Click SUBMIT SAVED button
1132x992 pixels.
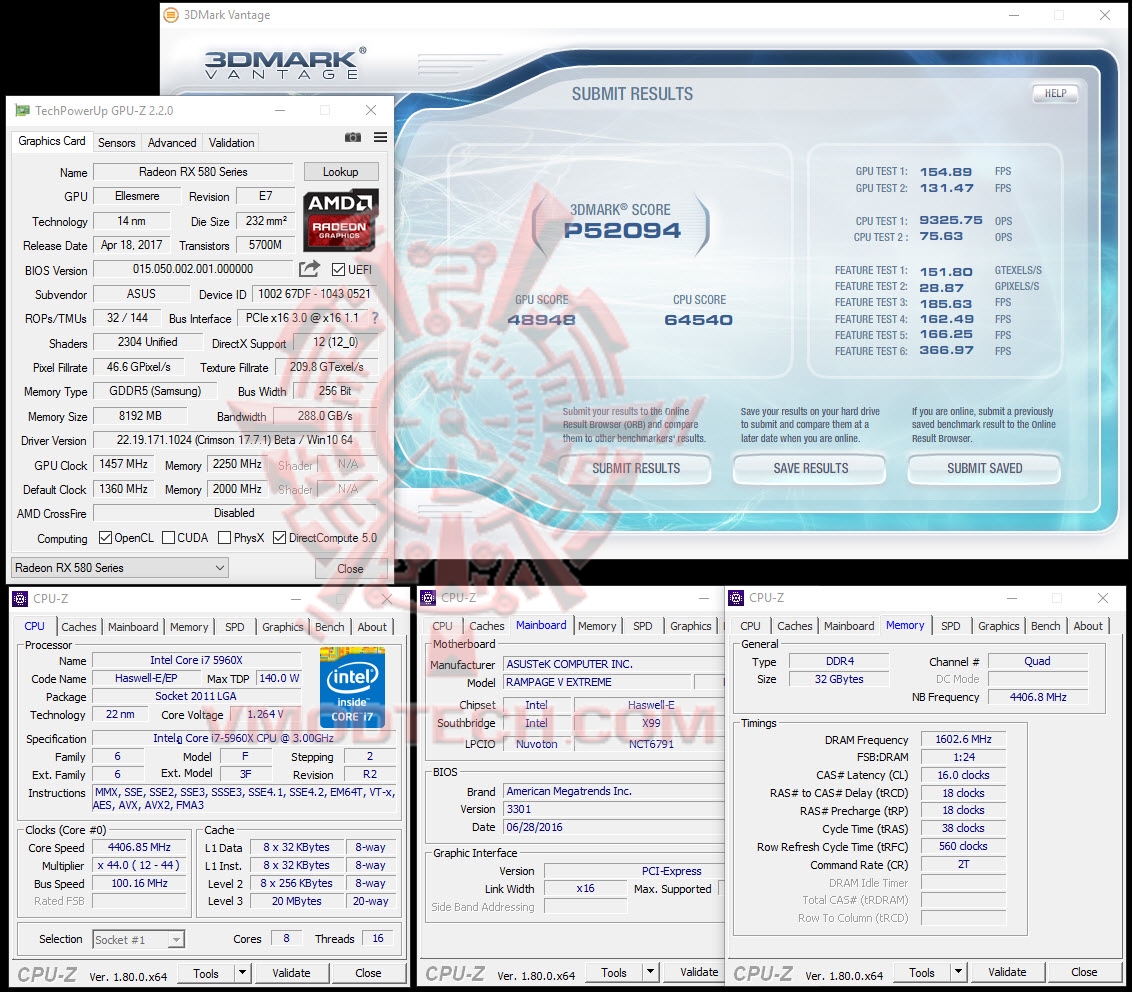[x=984, y=469]
